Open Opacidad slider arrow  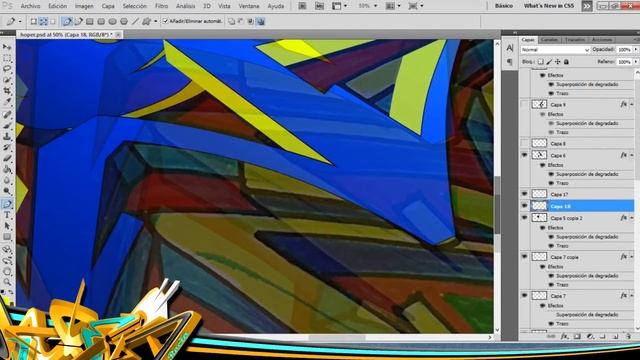pos(635,50)
